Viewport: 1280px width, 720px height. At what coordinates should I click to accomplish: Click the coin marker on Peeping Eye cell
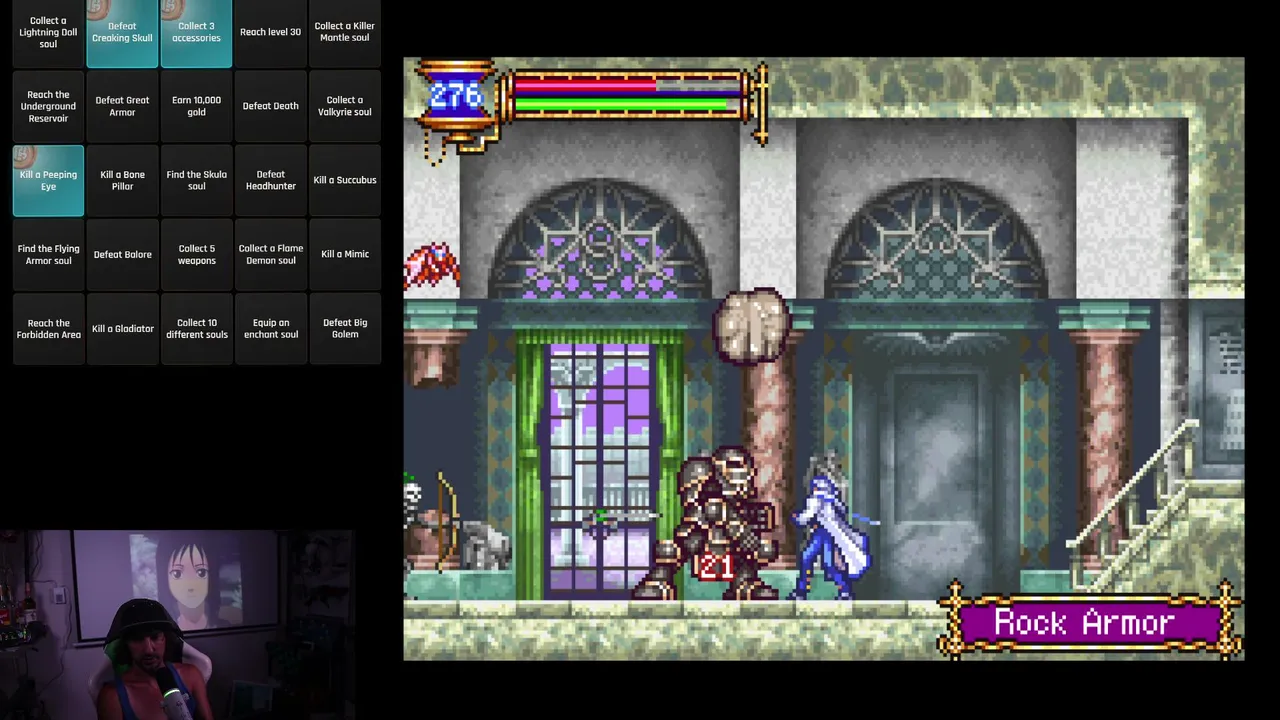(26, 155)
